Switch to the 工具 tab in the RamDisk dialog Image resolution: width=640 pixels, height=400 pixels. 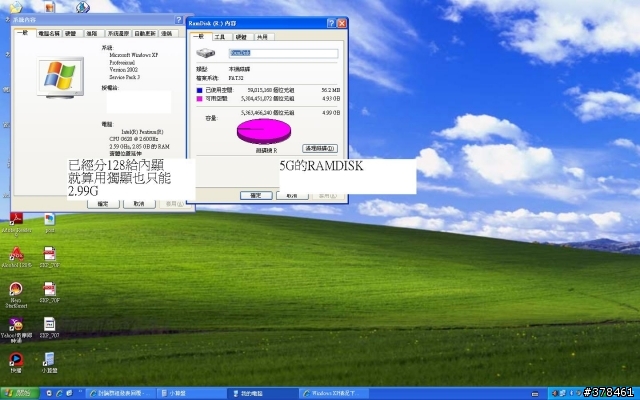coord(220,37)
